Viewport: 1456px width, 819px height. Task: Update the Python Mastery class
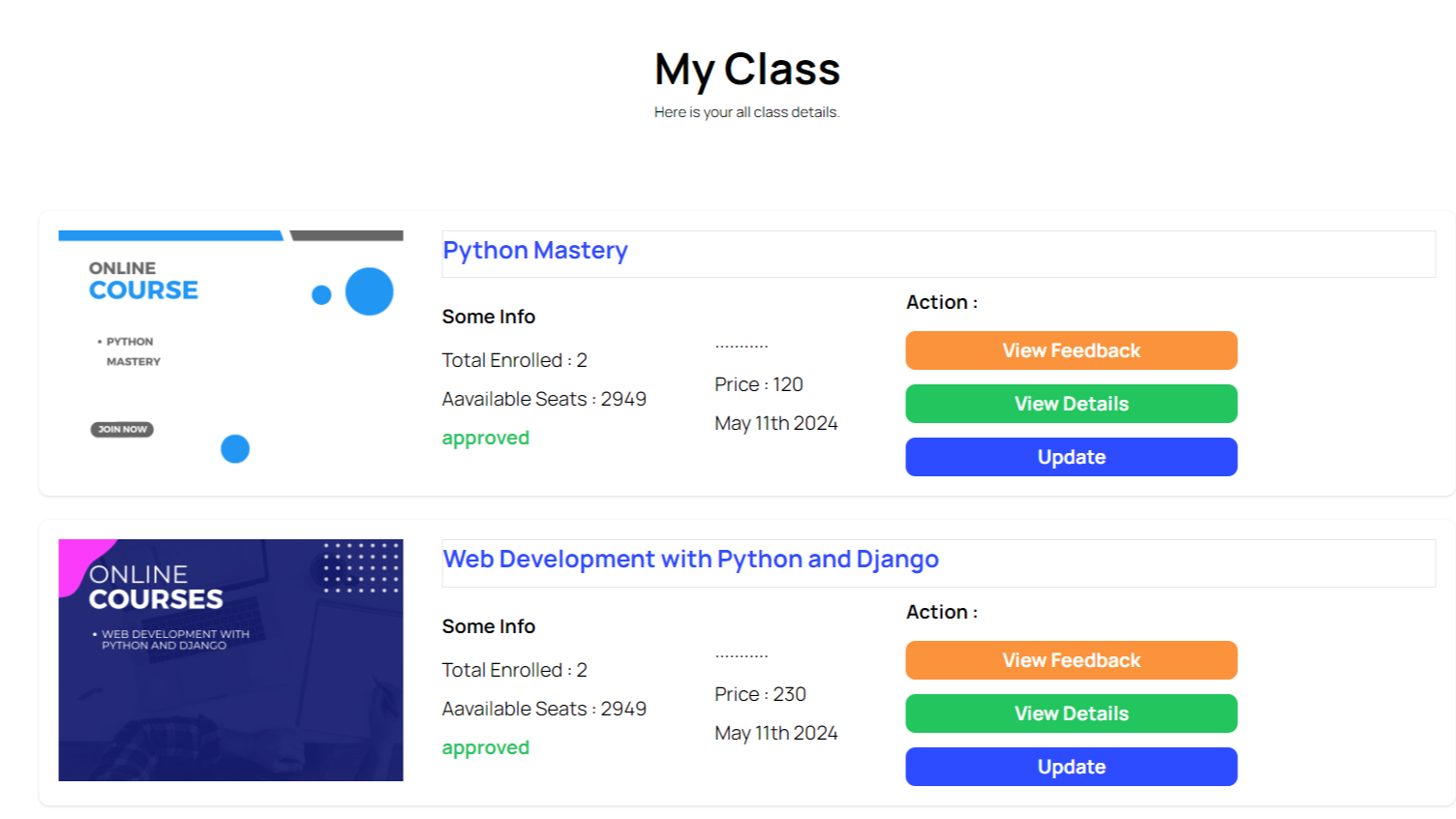pos(1071,457)
